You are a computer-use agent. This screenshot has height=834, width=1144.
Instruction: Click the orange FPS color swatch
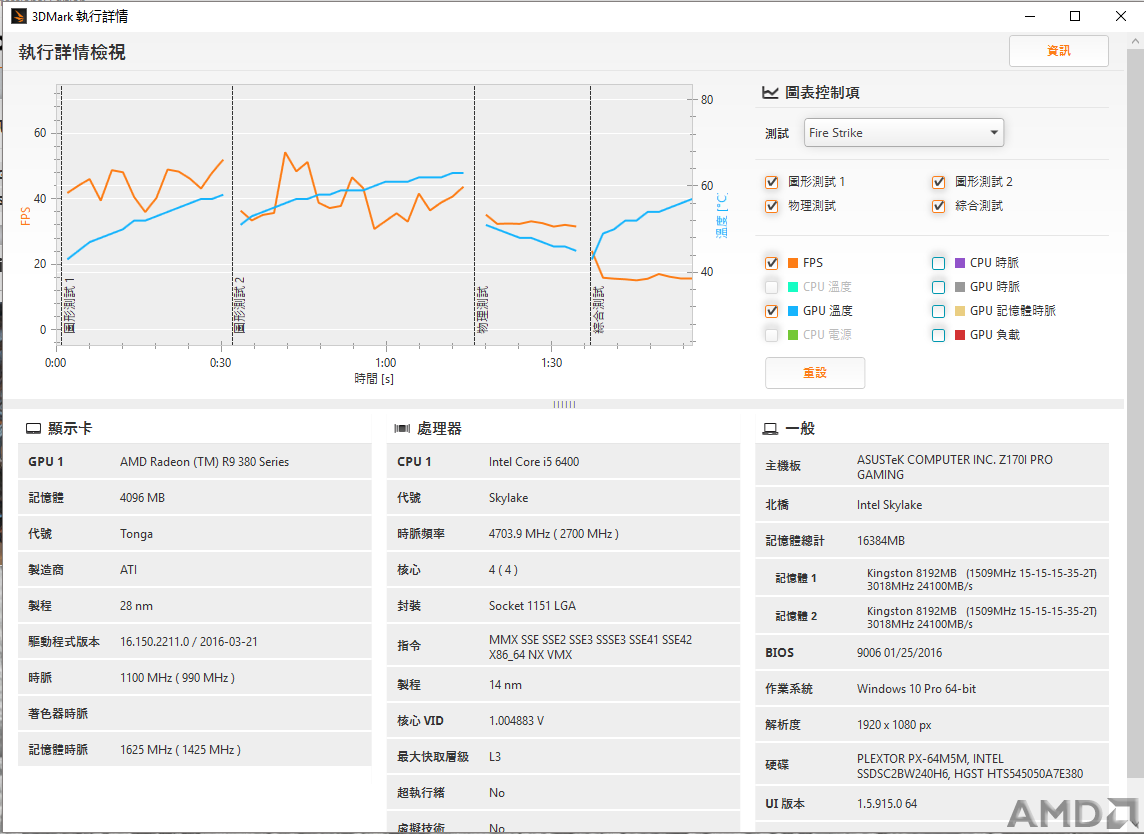pyautogui.click(x=793, y=263)
